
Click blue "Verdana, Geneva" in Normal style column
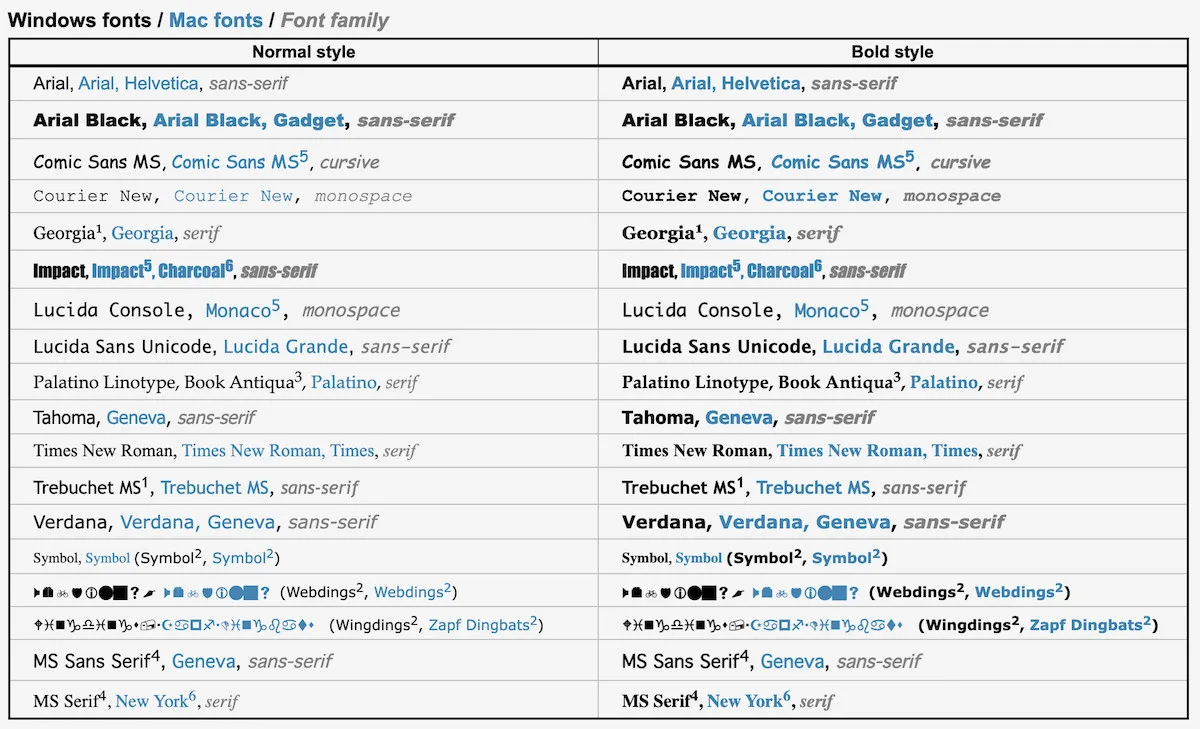click(198, 522)
